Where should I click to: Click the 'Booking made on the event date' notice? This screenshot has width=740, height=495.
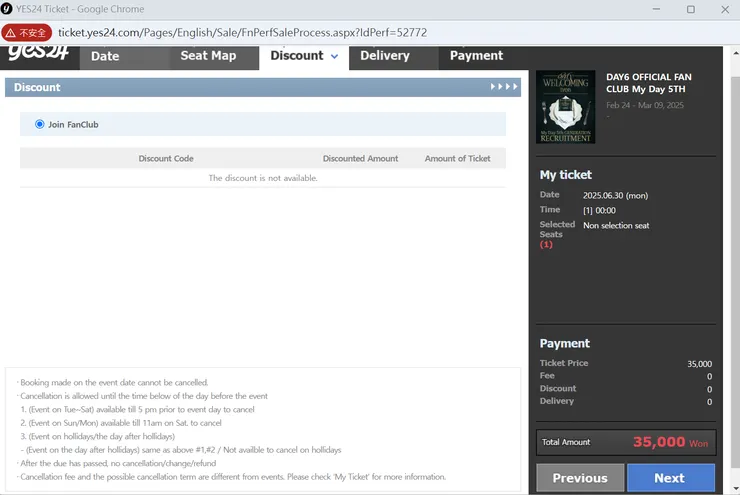tap(113, 383)
